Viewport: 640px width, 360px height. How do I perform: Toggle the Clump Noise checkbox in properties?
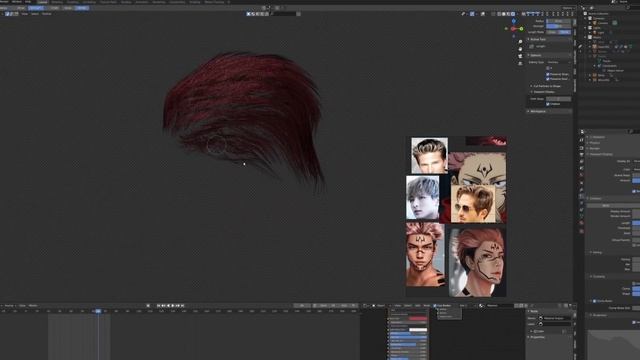tap(594, 301)
